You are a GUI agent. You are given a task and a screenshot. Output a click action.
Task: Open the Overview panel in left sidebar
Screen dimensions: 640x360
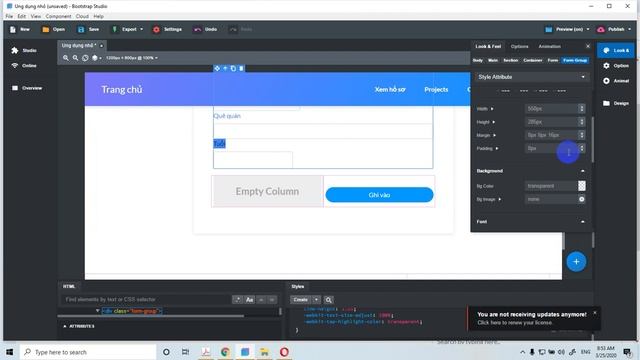[27, 88]
